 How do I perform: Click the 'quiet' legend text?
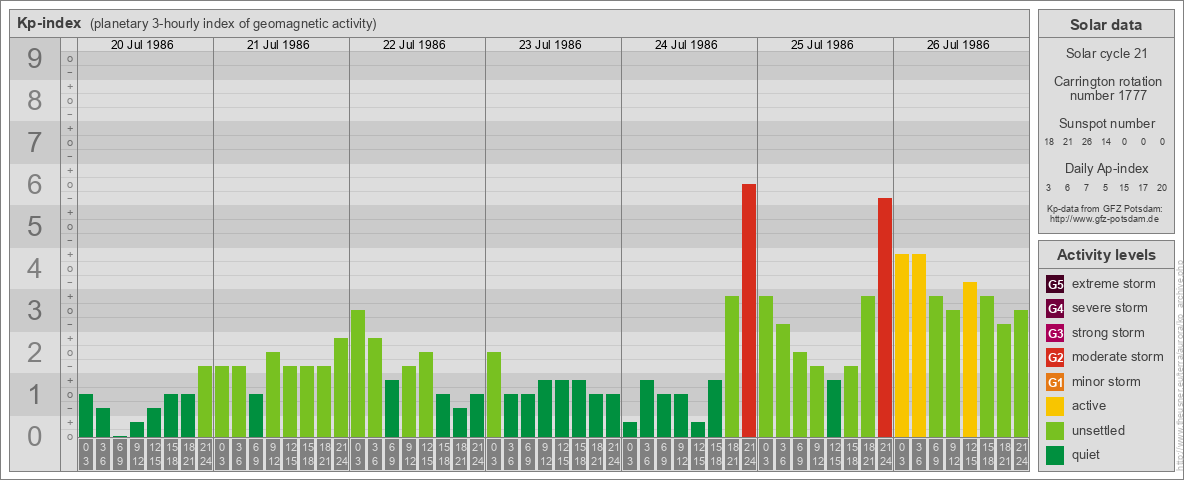[1087, 455]
